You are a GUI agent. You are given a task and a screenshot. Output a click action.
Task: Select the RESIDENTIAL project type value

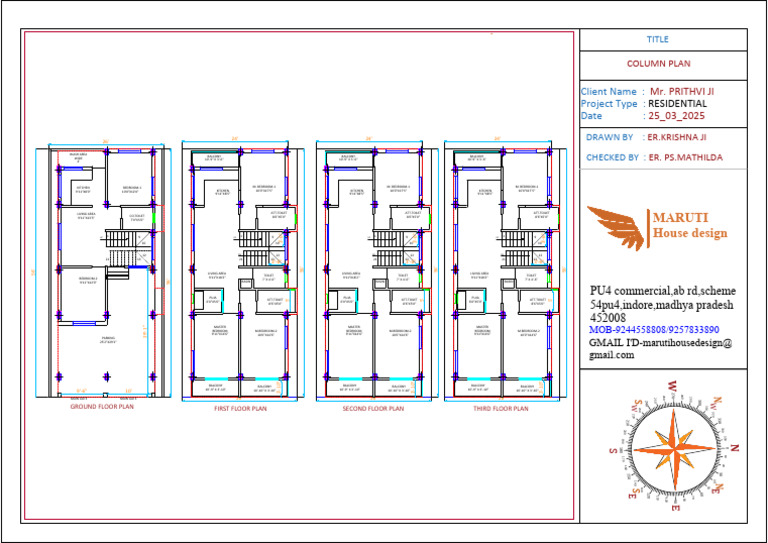point(677,104)
